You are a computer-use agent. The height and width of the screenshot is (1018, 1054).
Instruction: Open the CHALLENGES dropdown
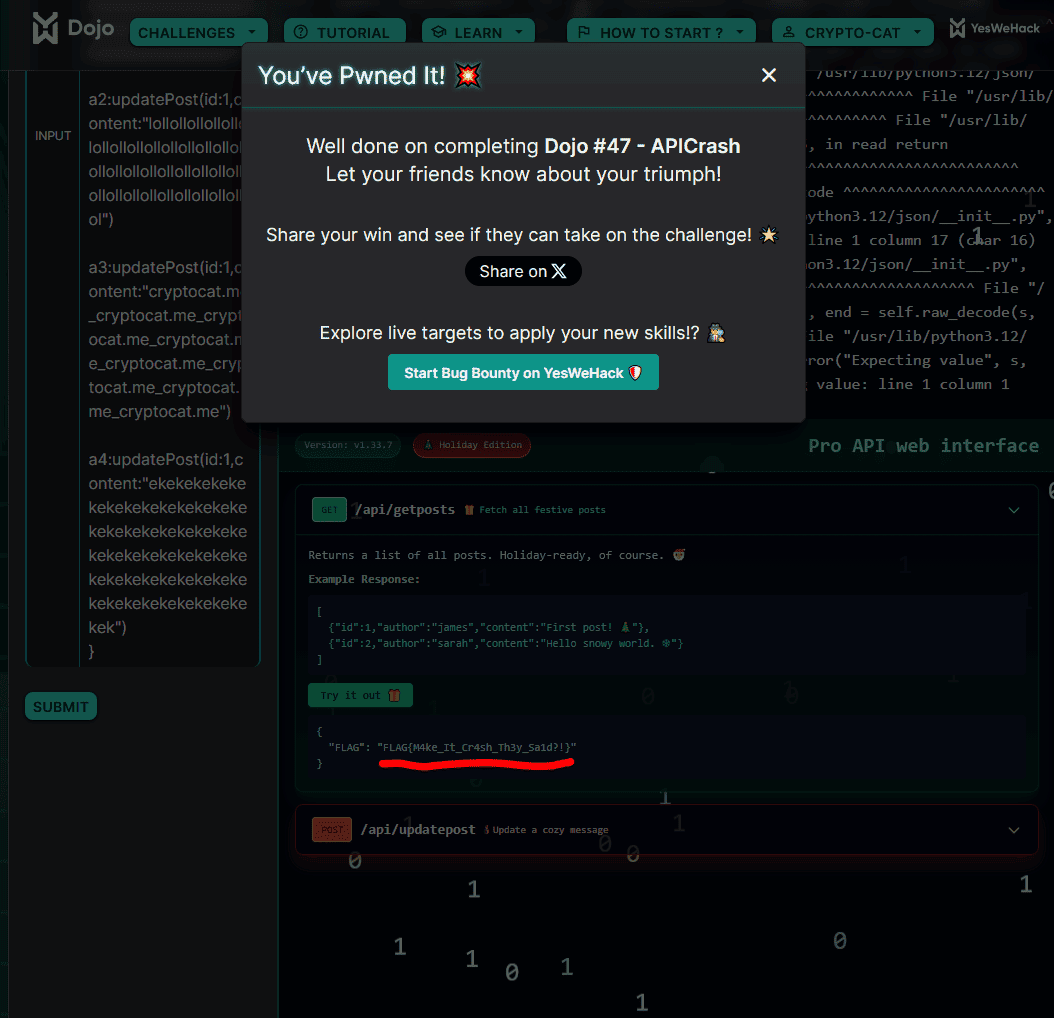coord(198,31)
